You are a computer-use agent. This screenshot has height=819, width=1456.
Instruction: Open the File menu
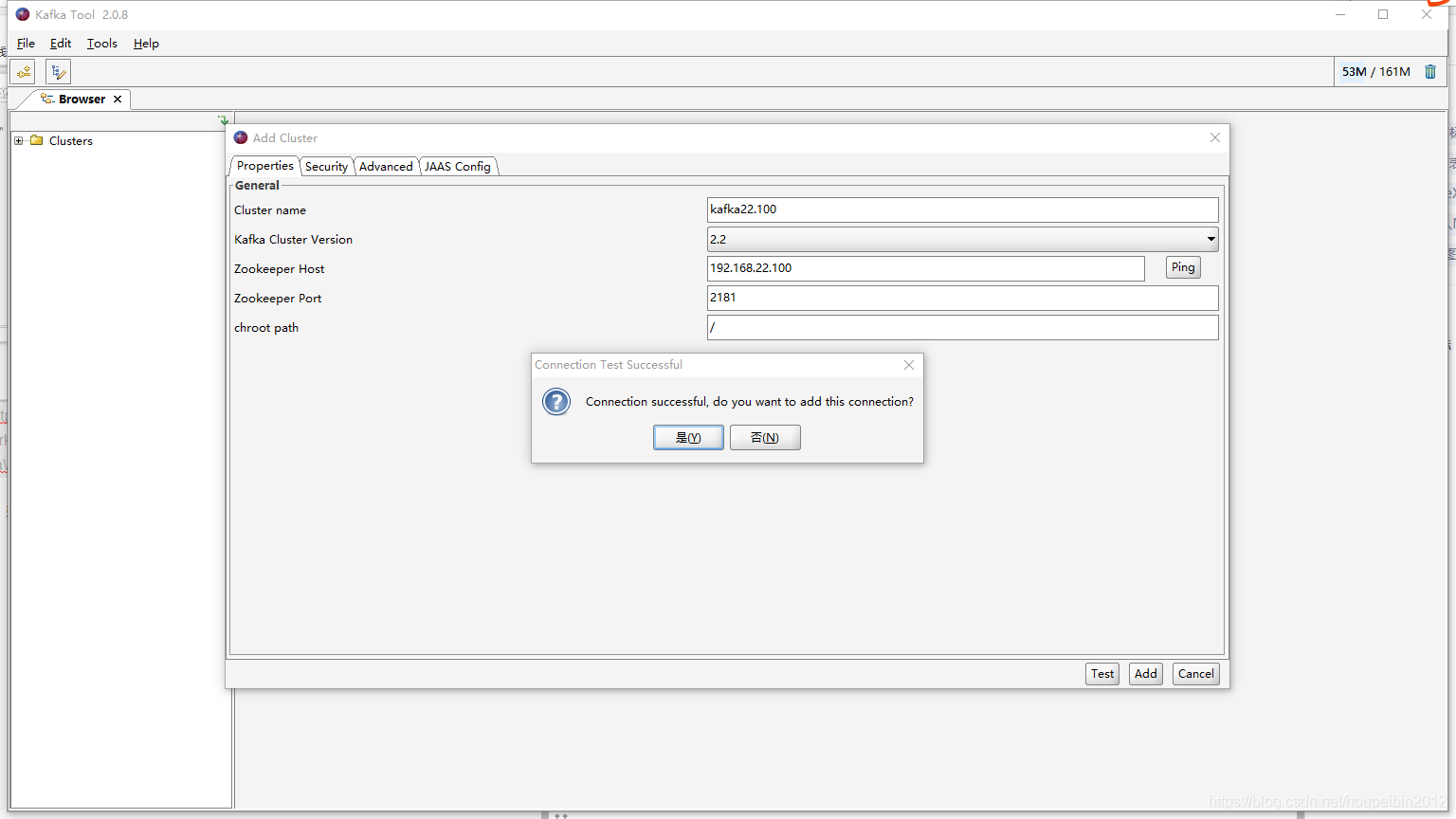26,44
